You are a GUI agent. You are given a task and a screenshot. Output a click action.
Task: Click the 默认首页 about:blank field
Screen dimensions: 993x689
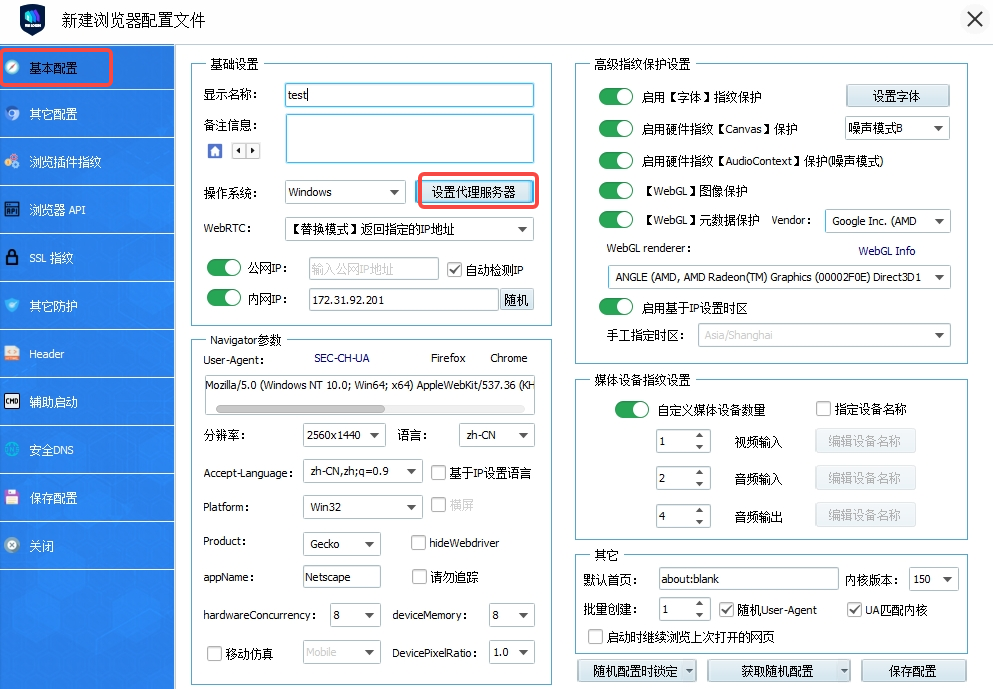coord(749,579)
